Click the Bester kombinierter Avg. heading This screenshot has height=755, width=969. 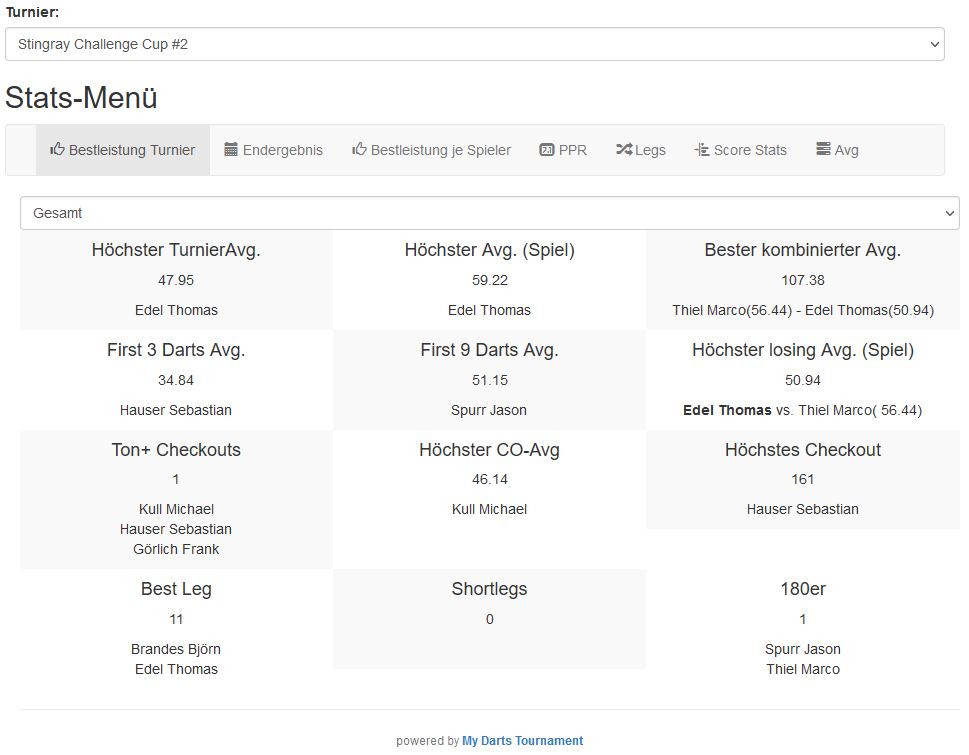click(802, 250)
